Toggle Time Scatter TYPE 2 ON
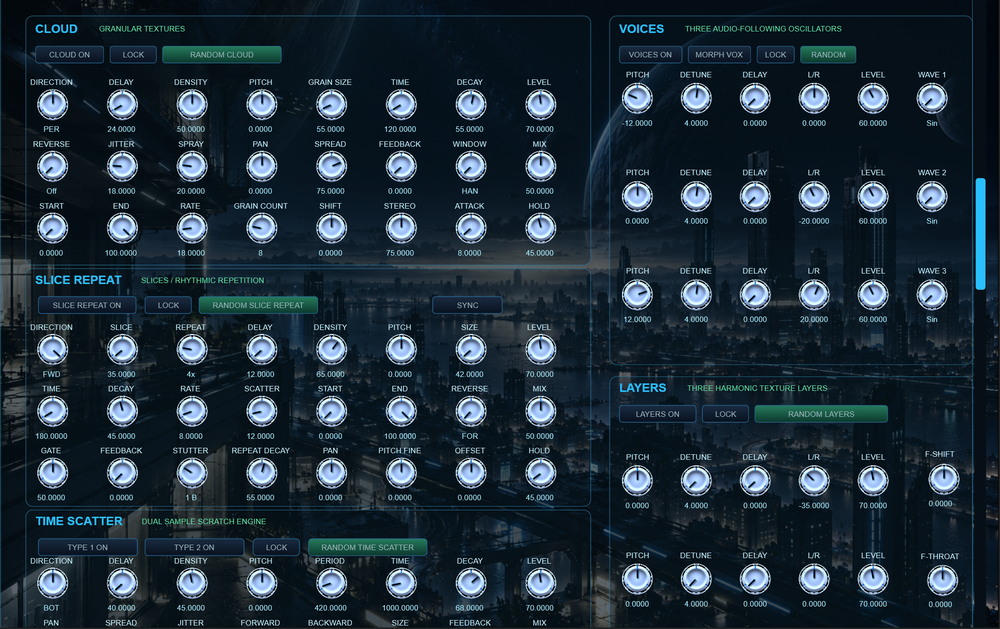 coord(194,547)
